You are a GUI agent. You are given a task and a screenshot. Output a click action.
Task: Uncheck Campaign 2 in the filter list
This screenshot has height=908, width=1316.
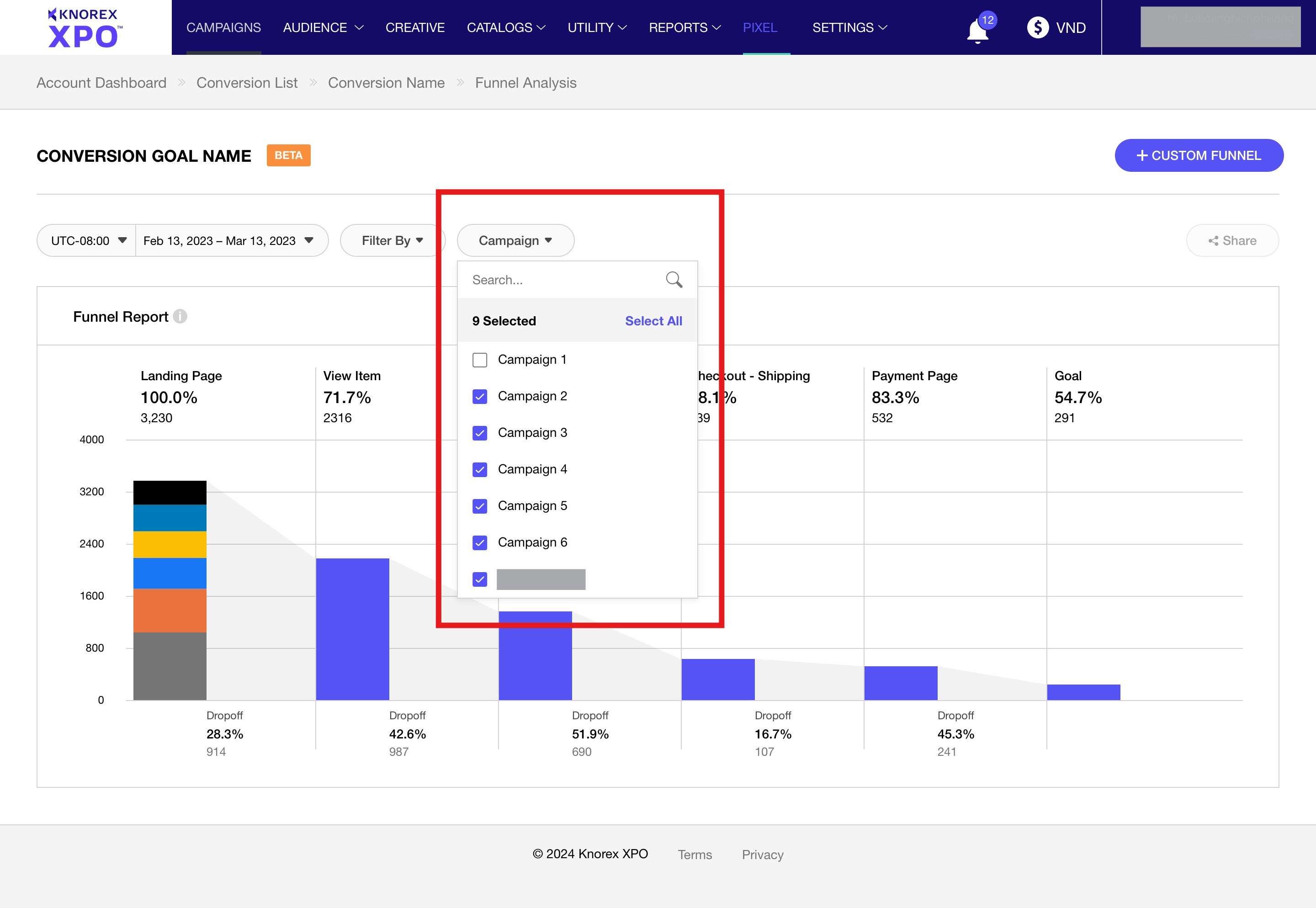pyautogui.click(x=479, y=396)
